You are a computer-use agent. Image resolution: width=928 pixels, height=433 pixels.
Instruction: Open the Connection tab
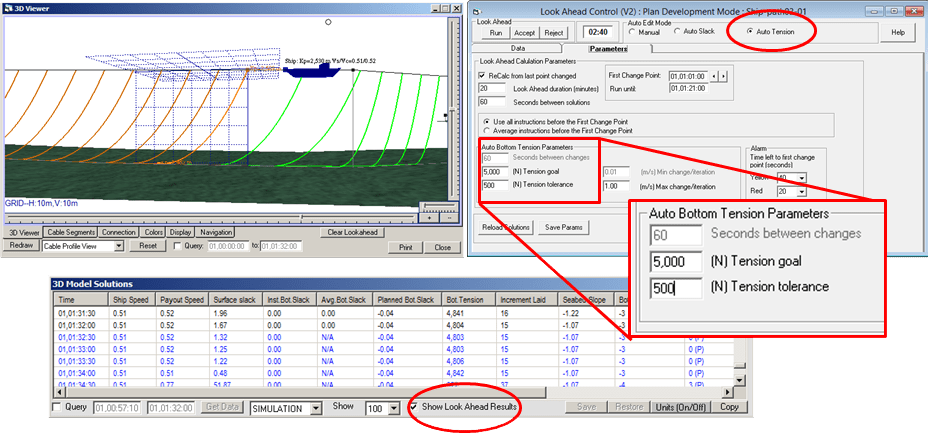point(118,232)
